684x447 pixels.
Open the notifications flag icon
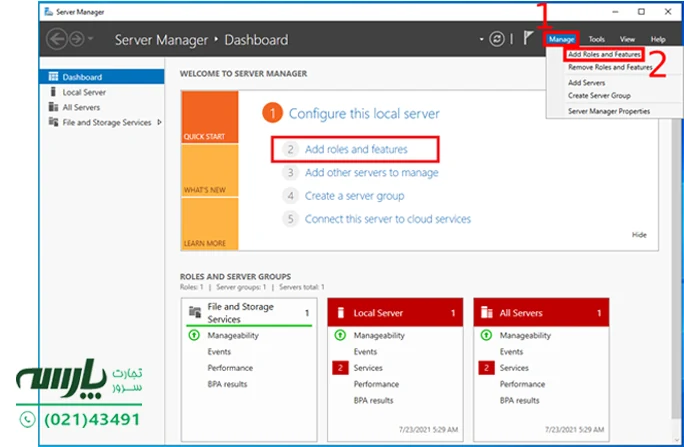(528, 38)
